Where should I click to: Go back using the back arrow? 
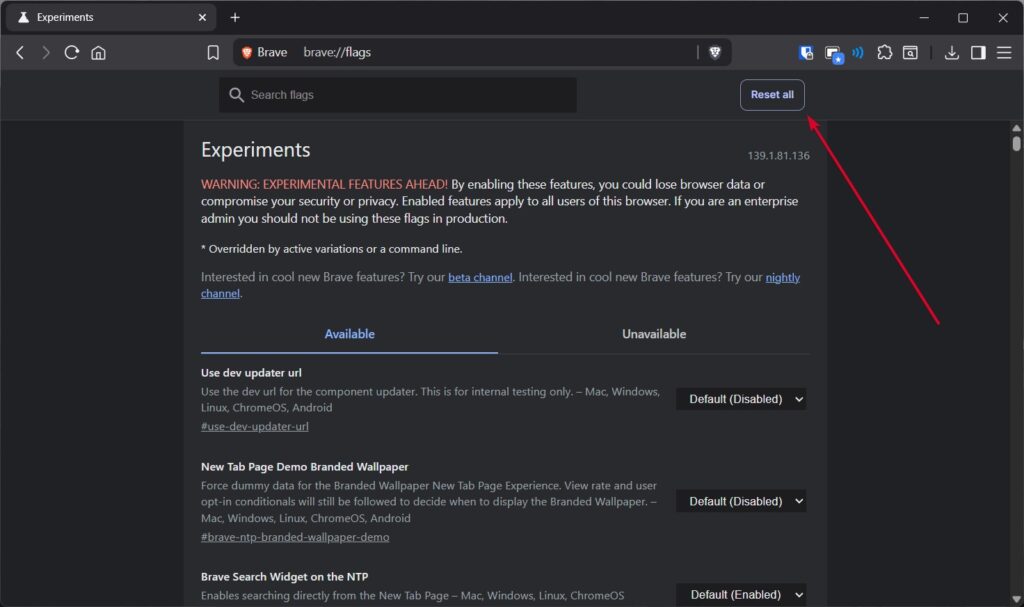(20, 53)
